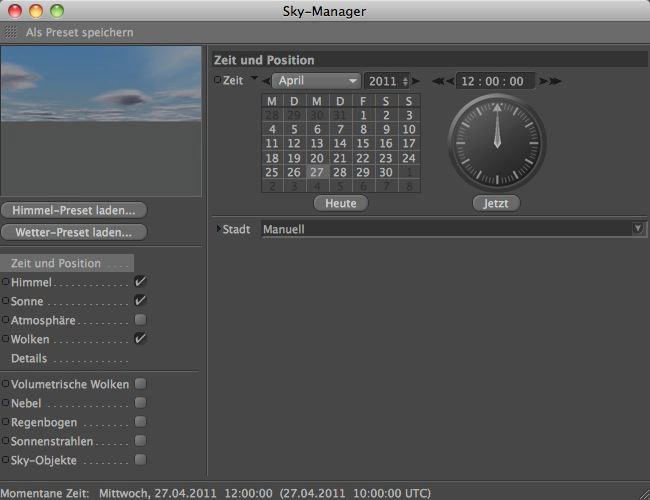Click the grip handle beside Als Preset speichern
Viewport: 650px width, 500px height.
(11, 32)
